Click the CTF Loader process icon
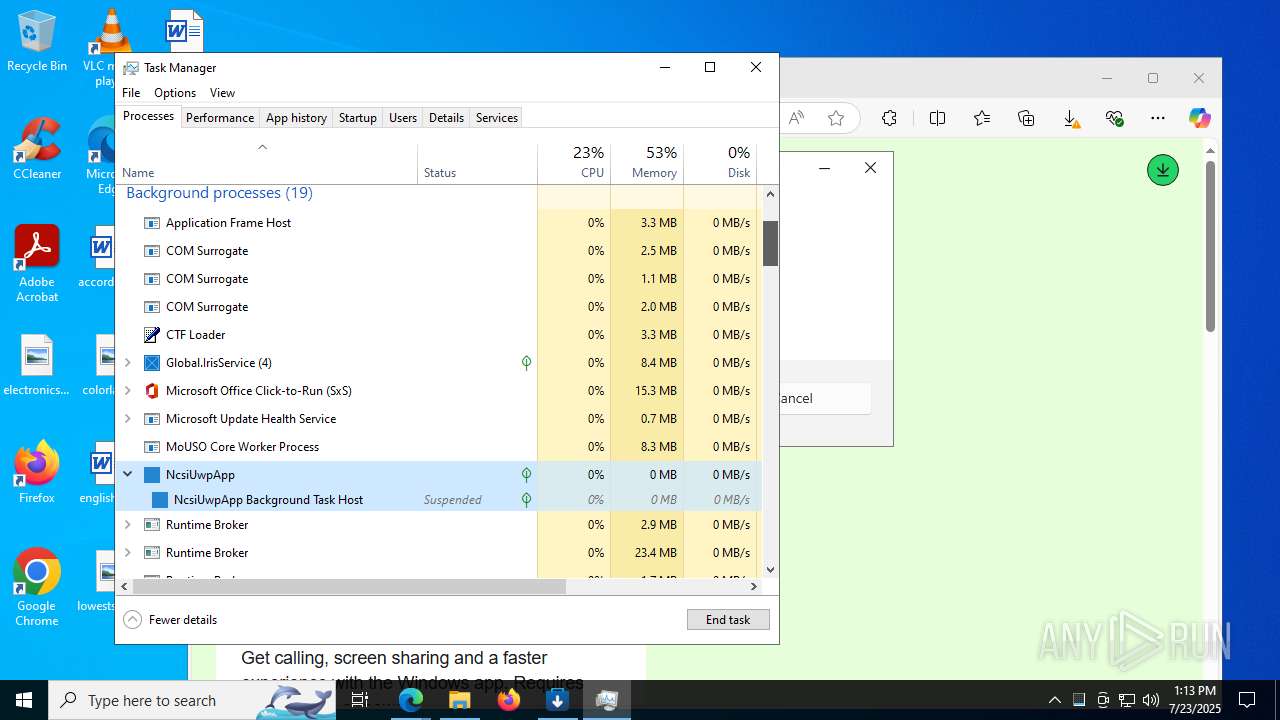The image size is (1280, 720). (152, 335)
